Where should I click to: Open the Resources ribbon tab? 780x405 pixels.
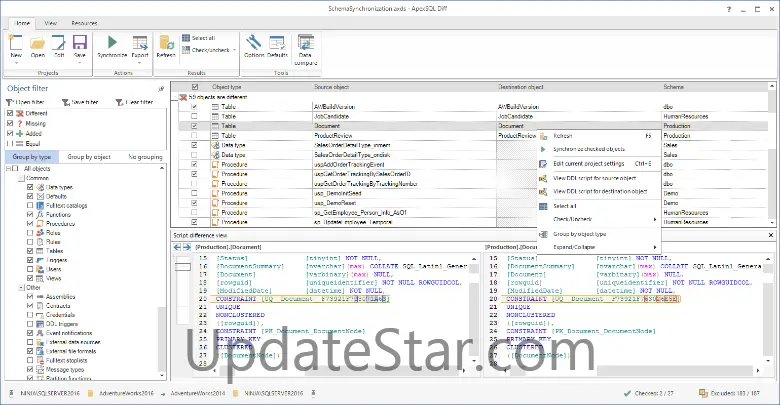[x=84, y=23]
